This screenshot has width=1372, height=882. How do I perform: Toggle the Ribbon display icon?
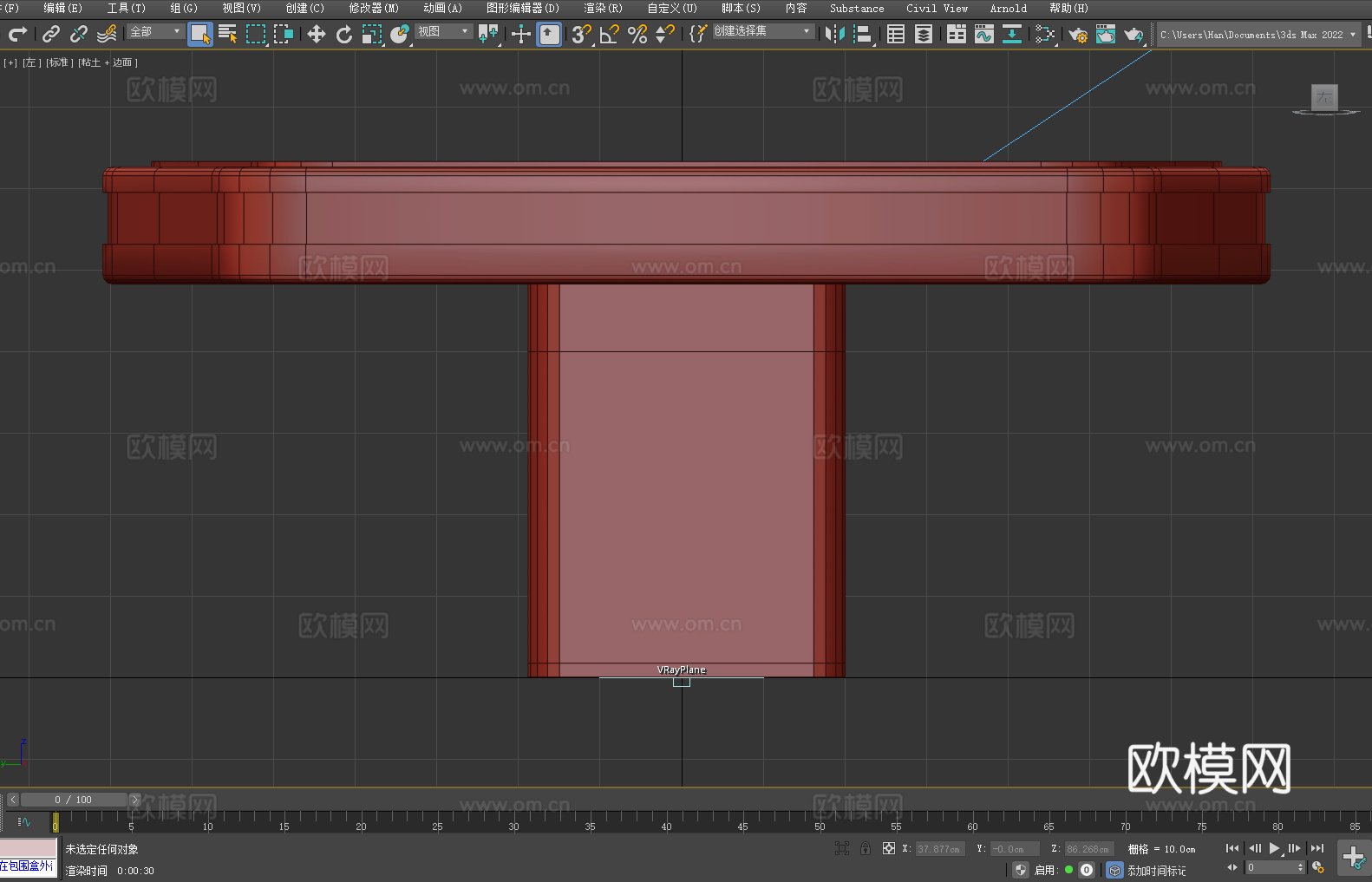pos(957,34)
